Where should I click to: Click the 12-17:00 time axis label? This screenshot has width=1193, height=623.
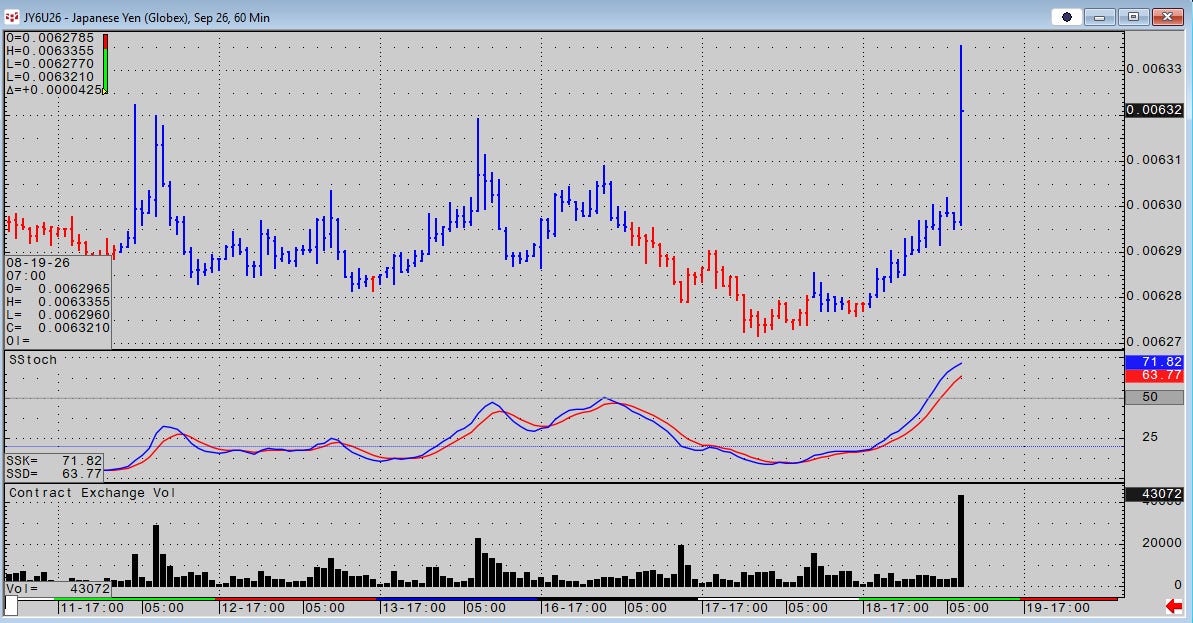click(x=253, y=608)
